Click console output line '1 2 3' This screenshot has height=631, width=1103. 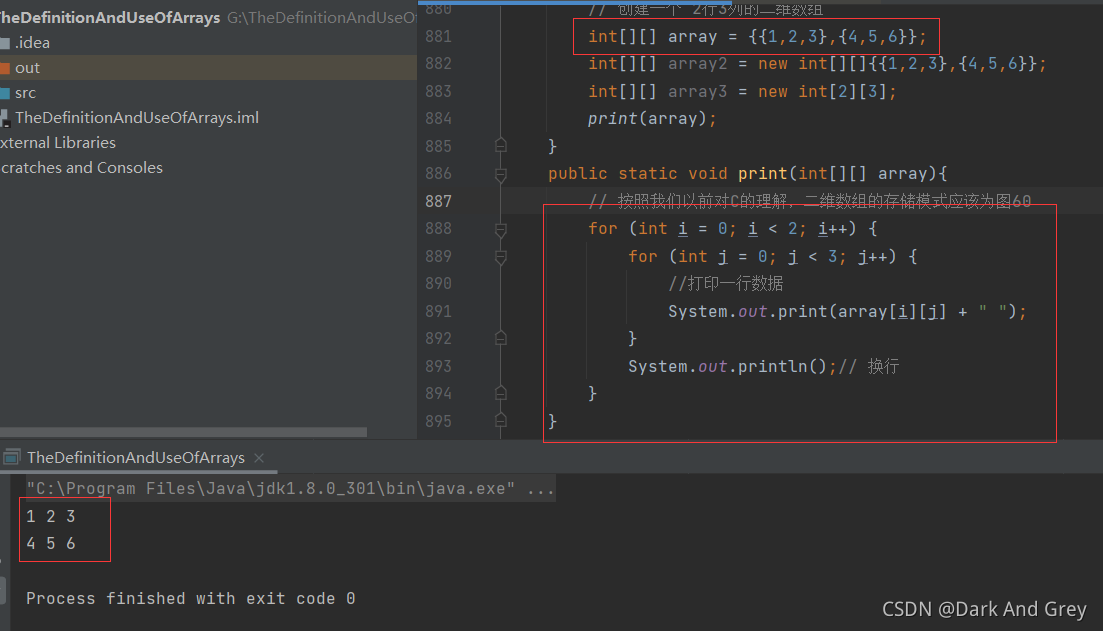[x=51, y=516]
